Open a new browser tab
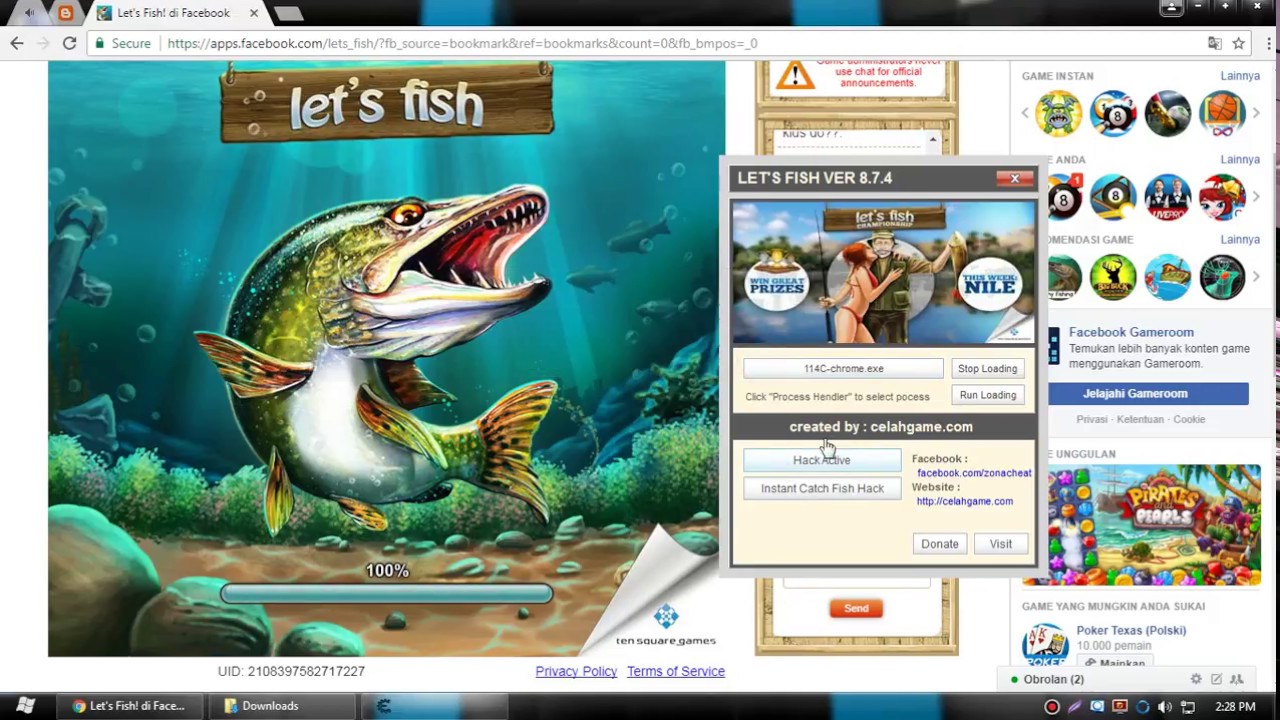This screenshot has height=720, width=1280. (x=288, y=13)
